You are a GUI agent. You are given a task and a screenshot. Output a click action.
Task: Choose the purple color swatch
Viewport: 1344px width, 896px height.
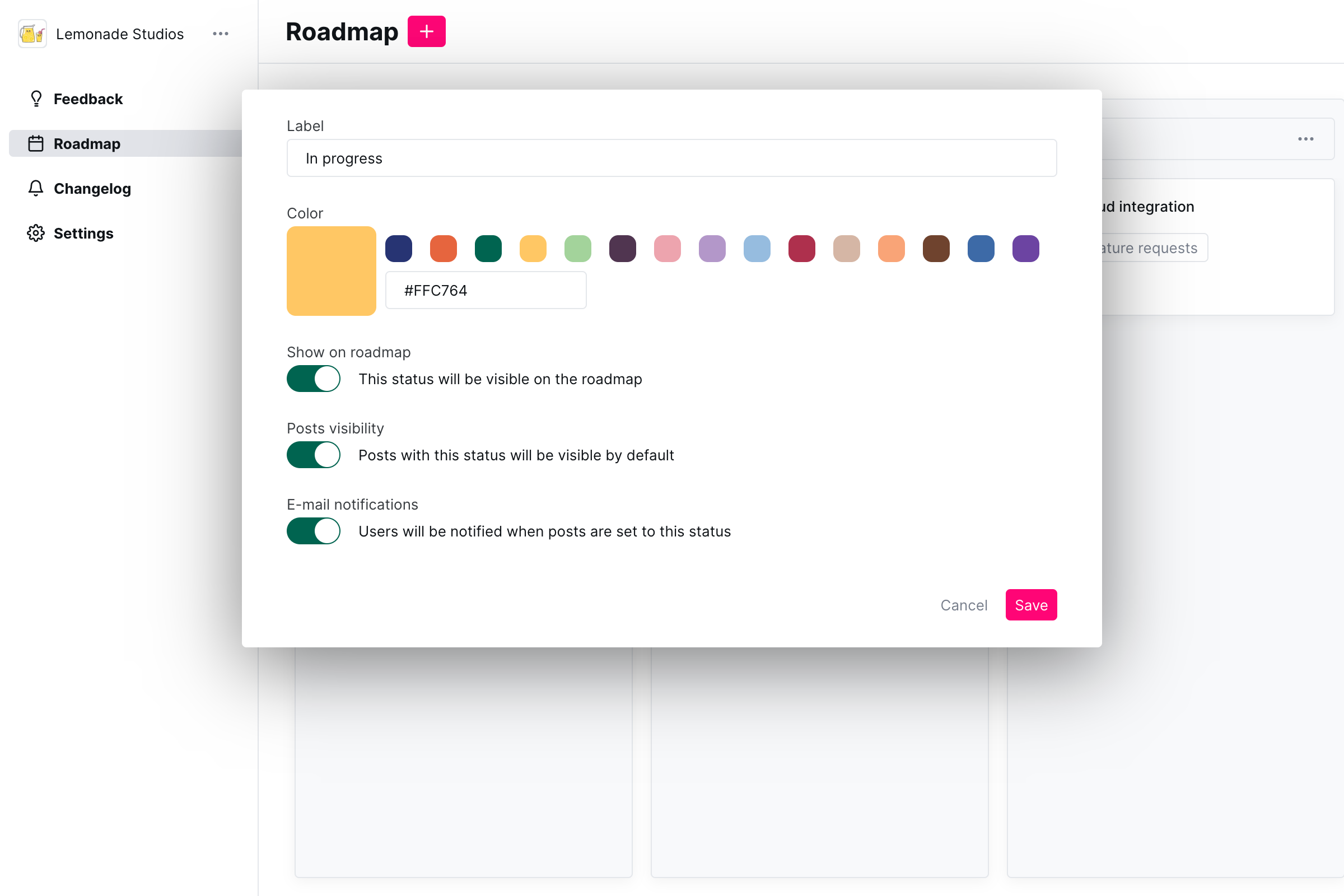(1026, 249)
